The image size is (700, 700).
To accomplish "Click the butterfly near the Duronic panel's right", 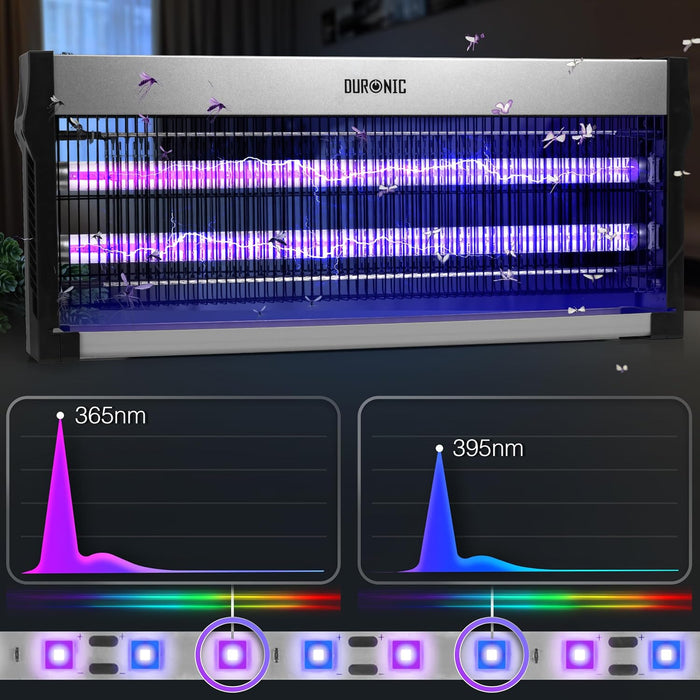I will tap(503, 107).
